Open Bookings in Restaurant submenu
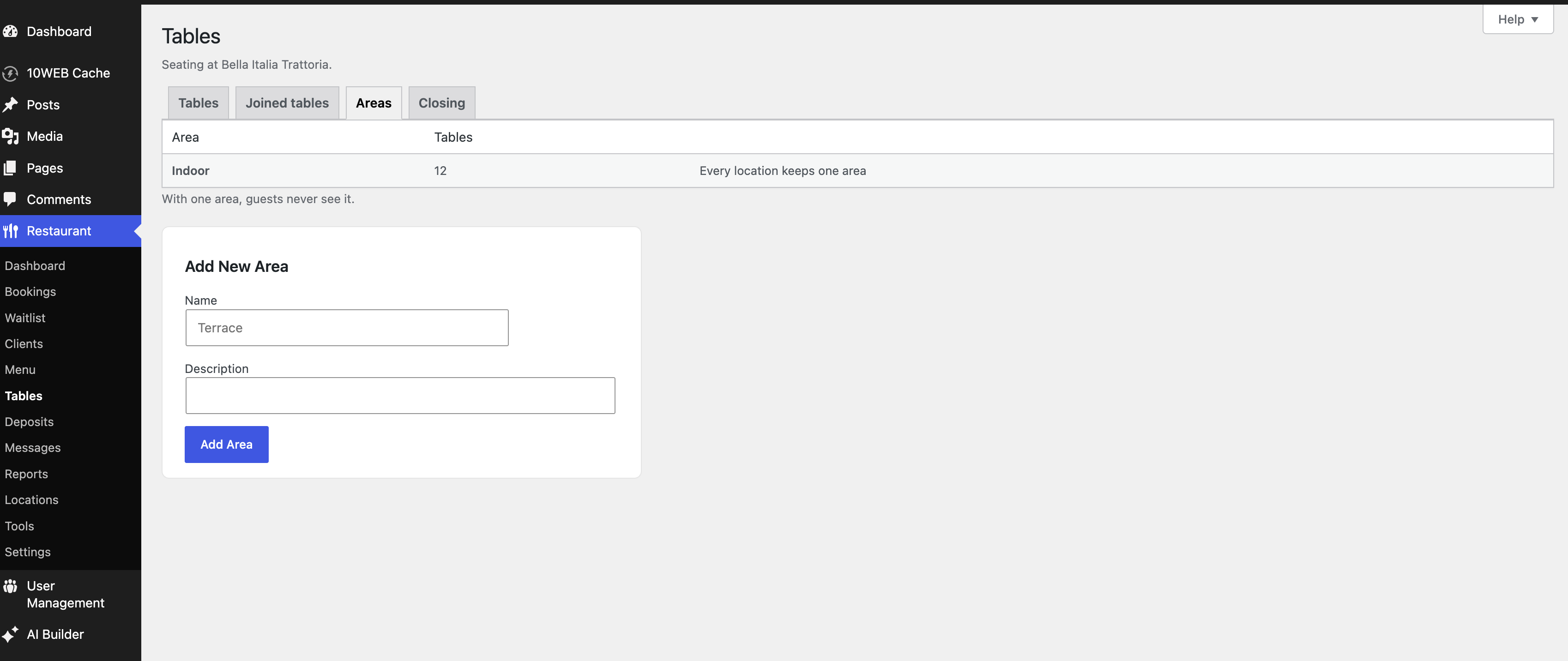The width and height of the screenshot is (1568, 661). pos(30,292)
